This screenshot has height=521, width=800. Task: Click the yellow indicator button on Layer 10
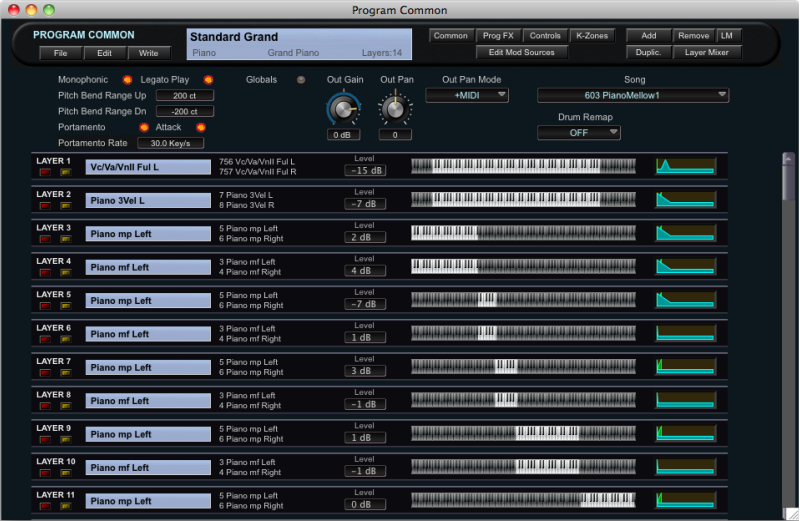[65, 472]
